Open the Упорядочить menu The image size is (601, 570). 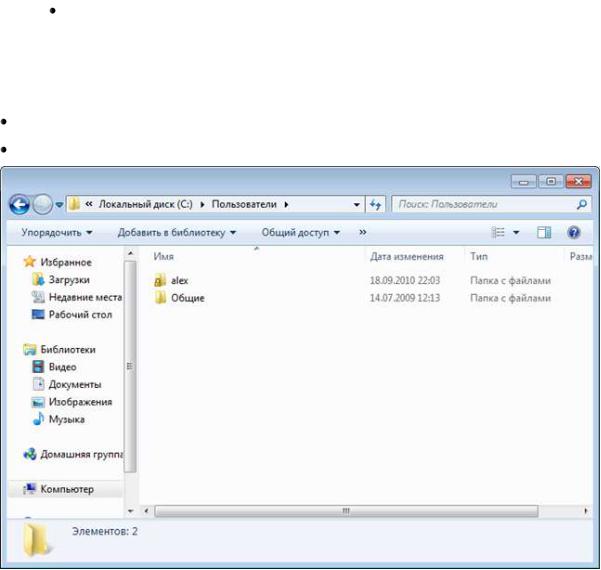tap(57, 233)
